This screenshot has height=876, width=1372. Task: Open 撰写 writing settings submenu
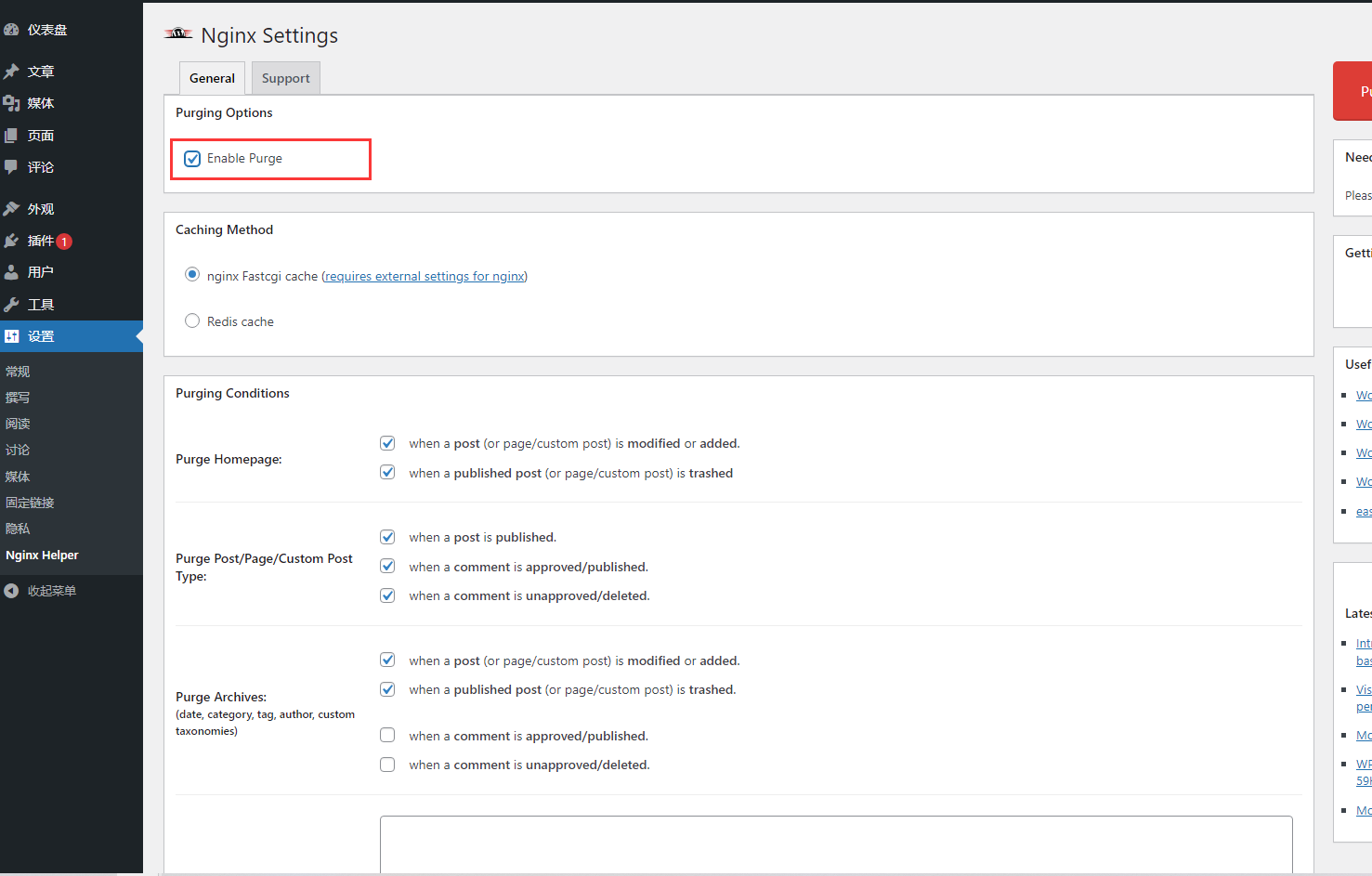point(18,398)
